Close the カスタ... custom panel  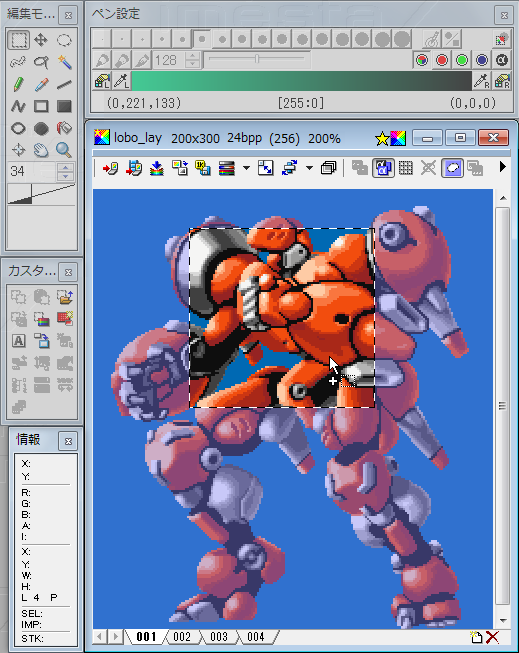pos(68,272)
